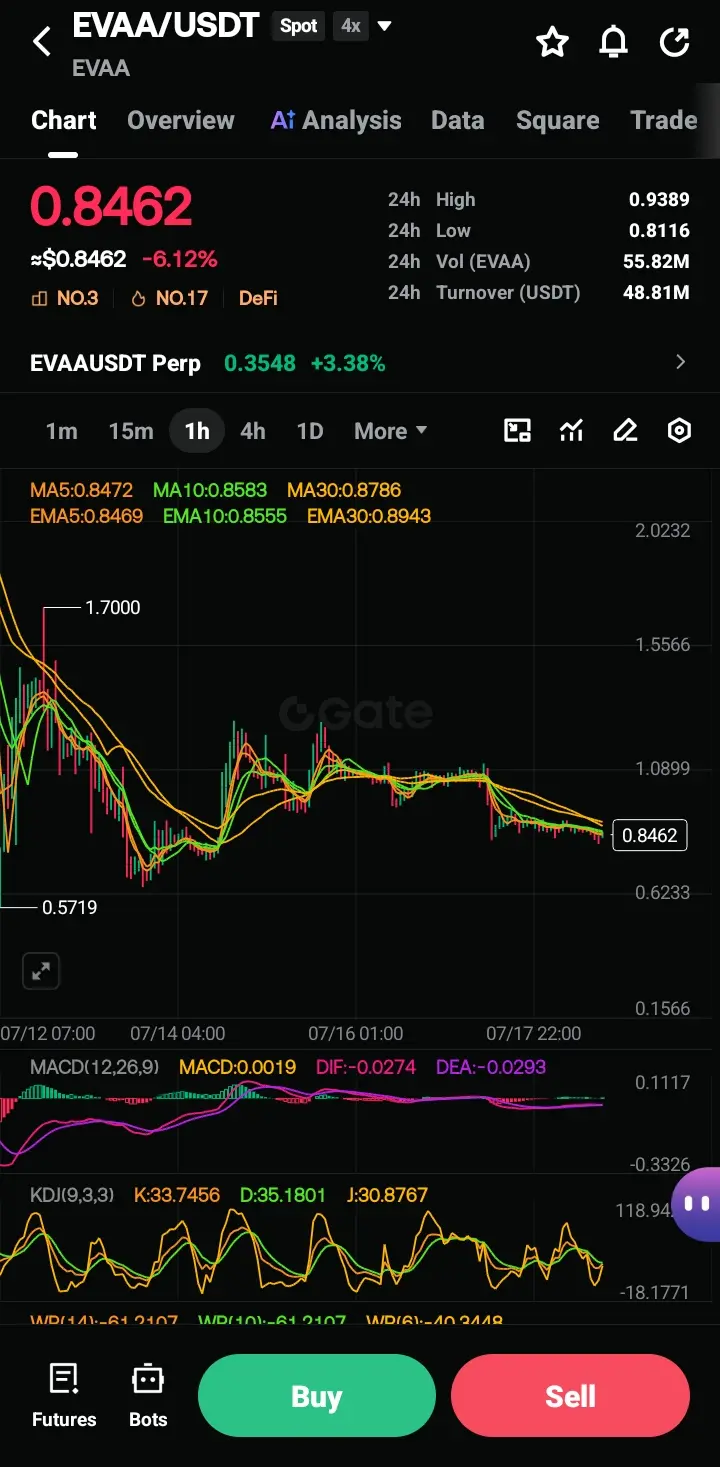Tap the share arrow icon
Image resolution: width=720 pixels, height=1467 pixels.
675,42
